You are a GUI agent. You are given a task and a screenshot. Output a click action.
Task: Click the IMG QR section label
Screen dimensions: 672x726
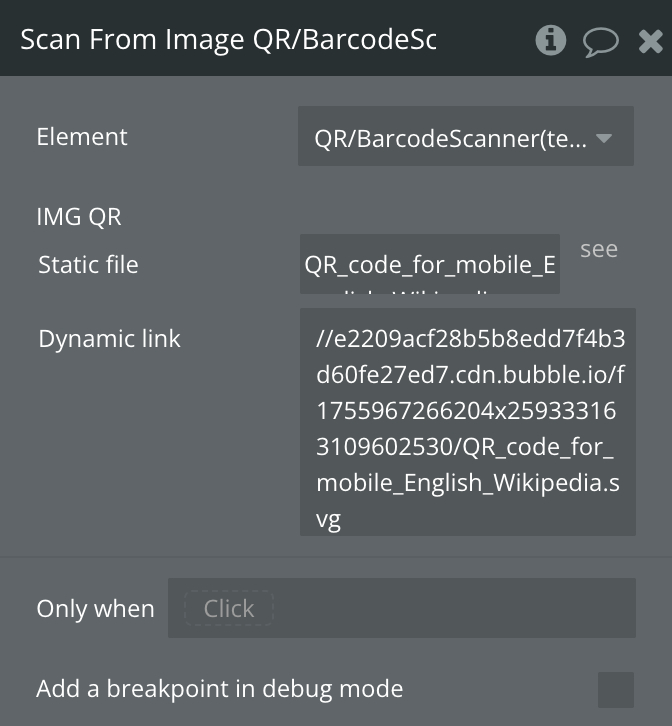[x=79, y=216]
